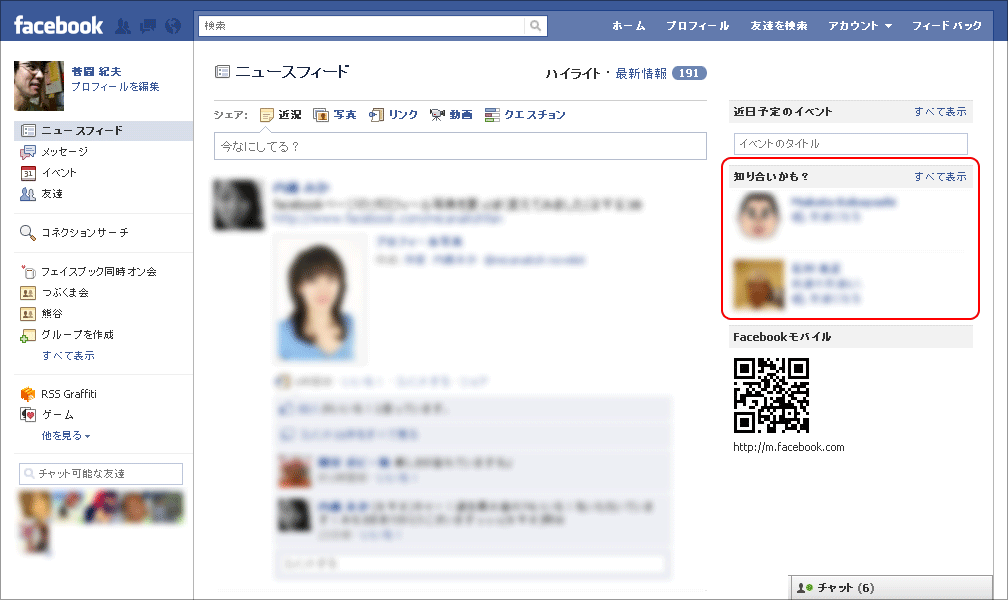The image size is (1008, 600).
Task: Click the second suggested friend avatar
Action: [x=759, y=284]
